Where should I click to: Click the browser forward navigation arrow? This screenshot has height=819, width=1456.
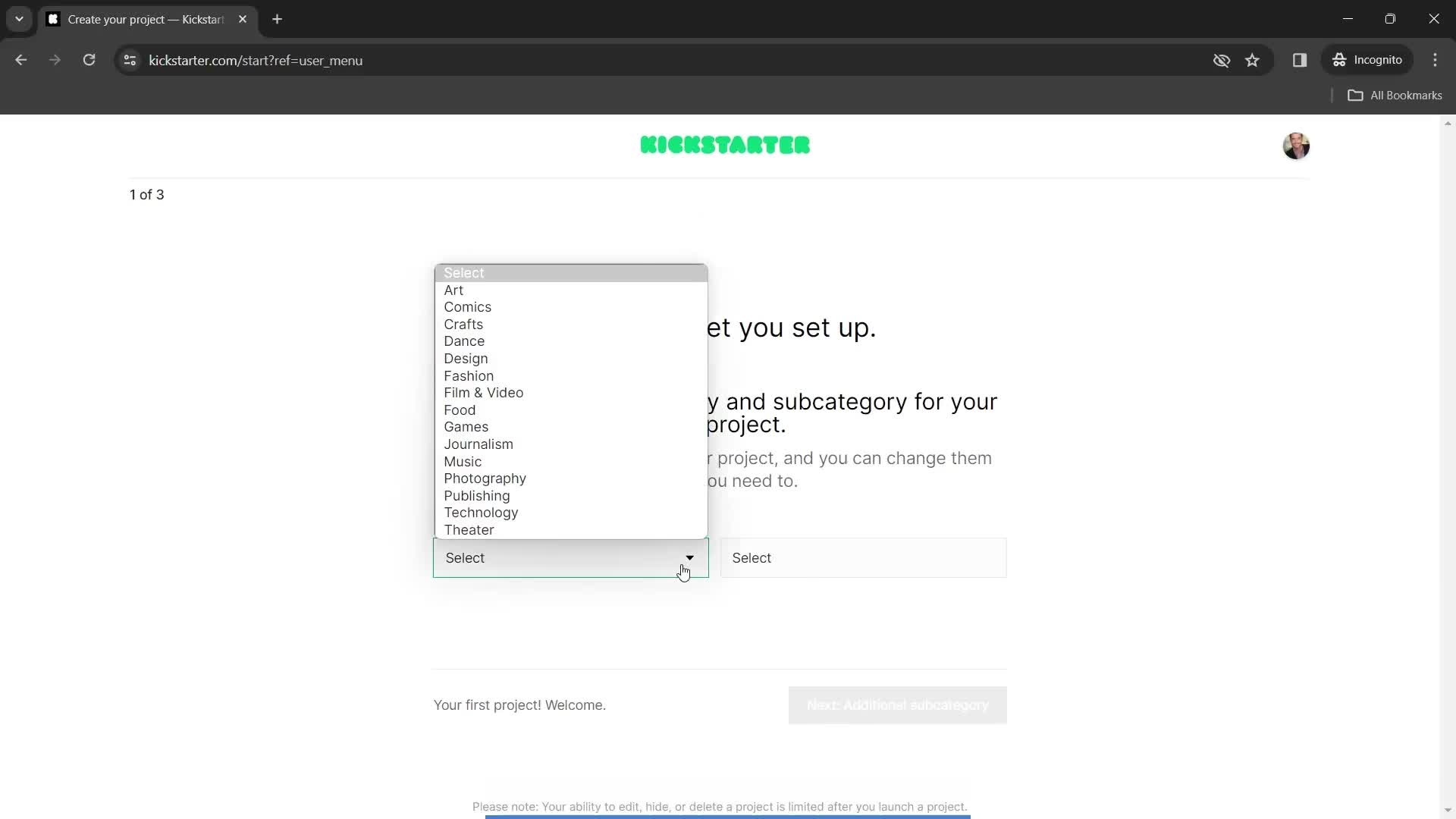click(x=54, y=60)
